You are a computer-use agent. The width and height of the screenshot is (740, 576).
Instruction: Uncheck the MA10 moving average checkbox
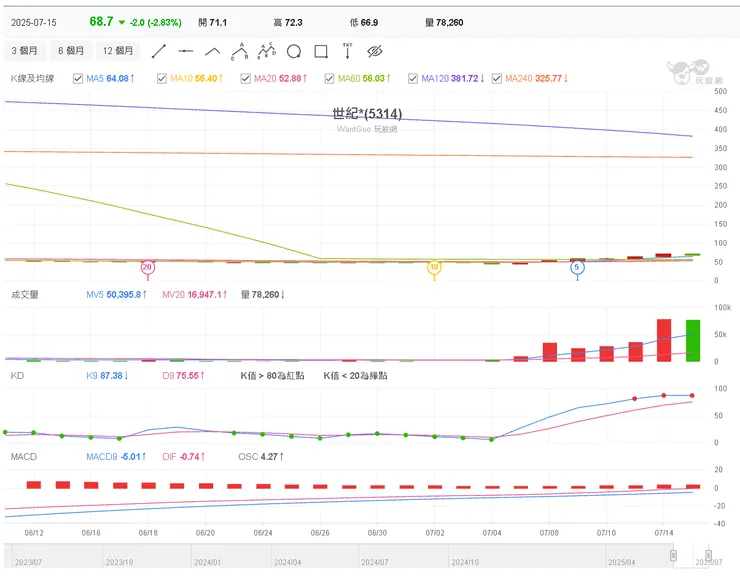(162, 78)
